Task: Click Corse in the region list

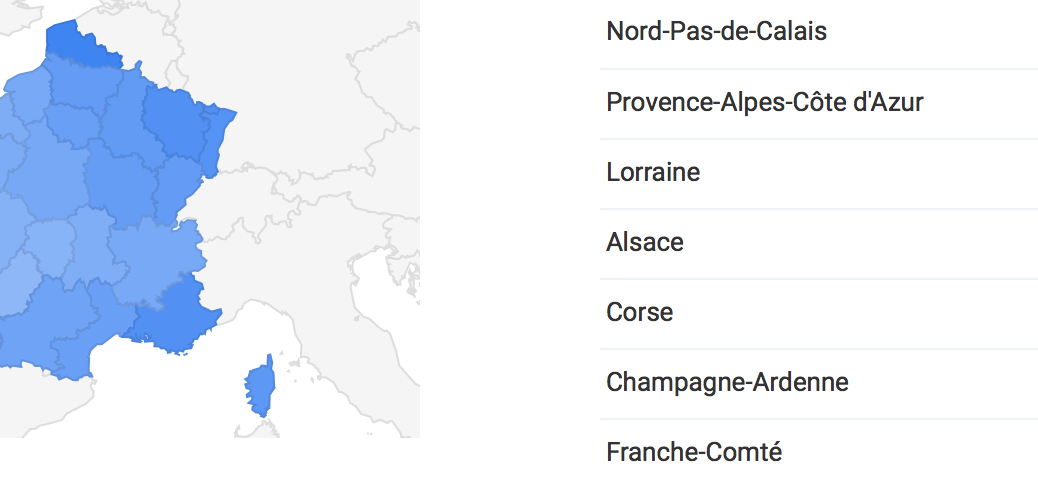Action: [639, 312]
